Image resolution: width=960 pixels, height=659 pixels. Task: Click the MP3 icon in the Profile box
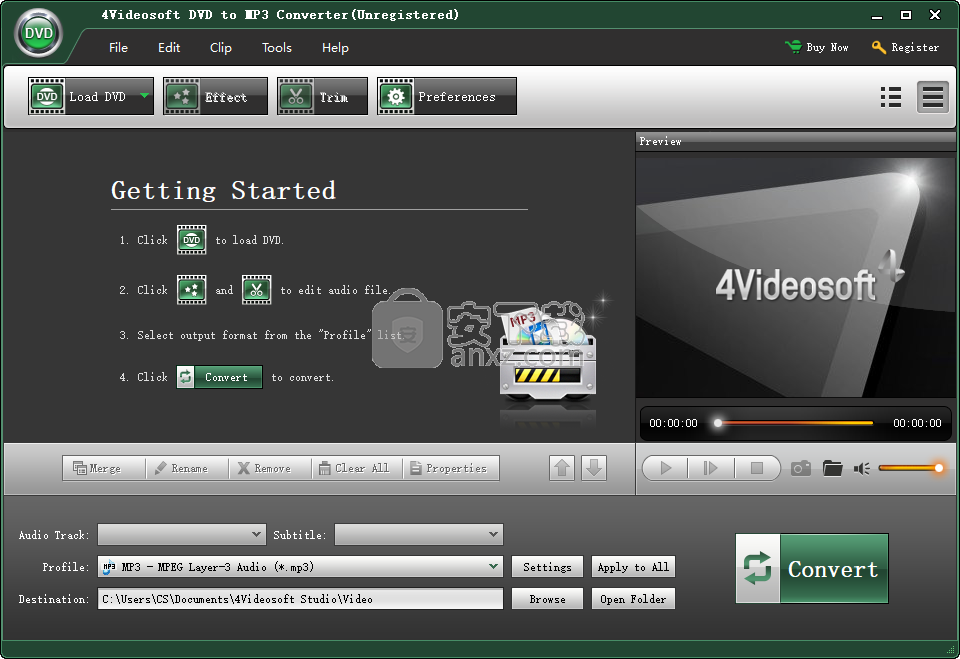(x=109, y=567)
